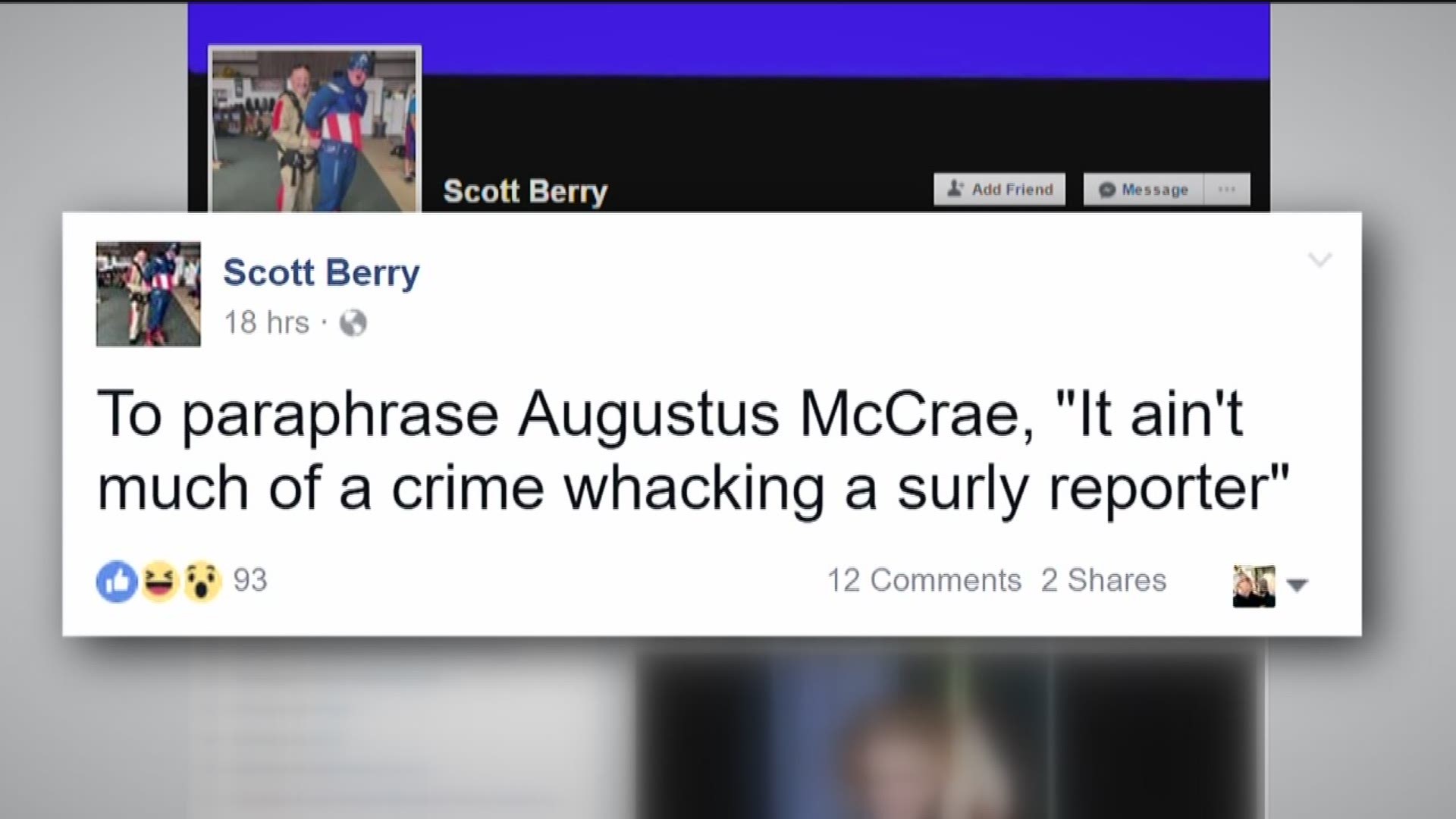View the 2 Shares link
The height and width of the screenshot is (819, 1456).
tap(1103, 580)
